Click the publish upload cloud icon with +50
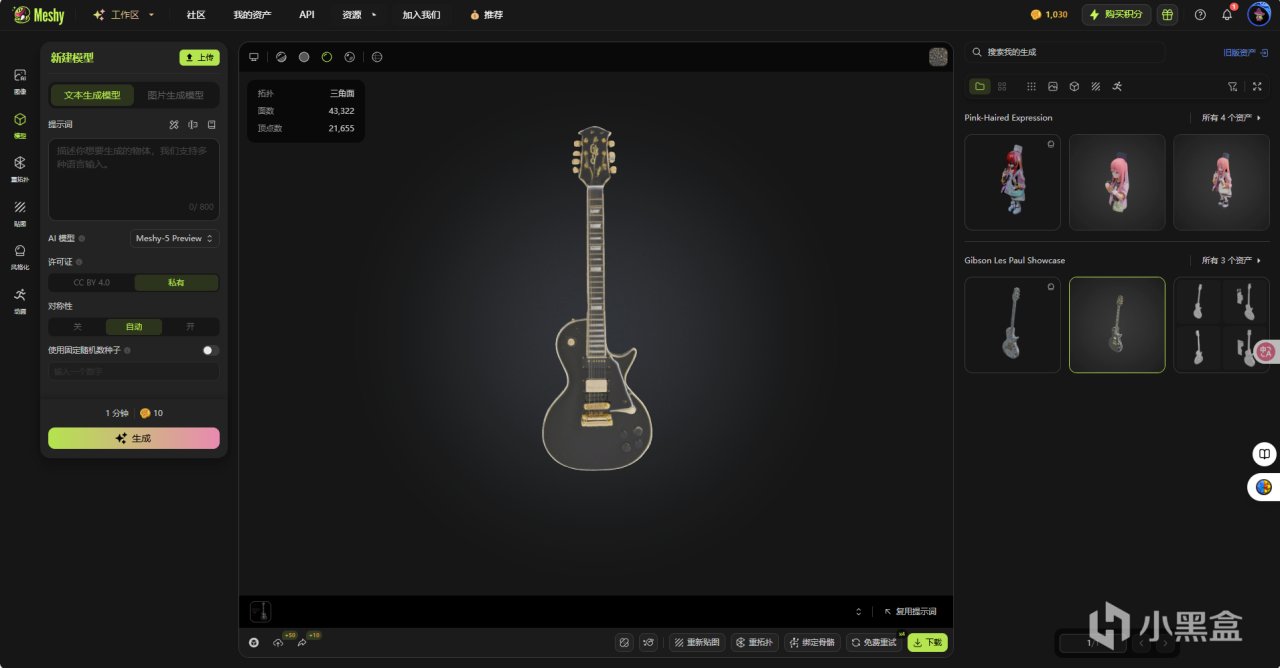Viewport: 1280px width, 668px height. point(278,642)
